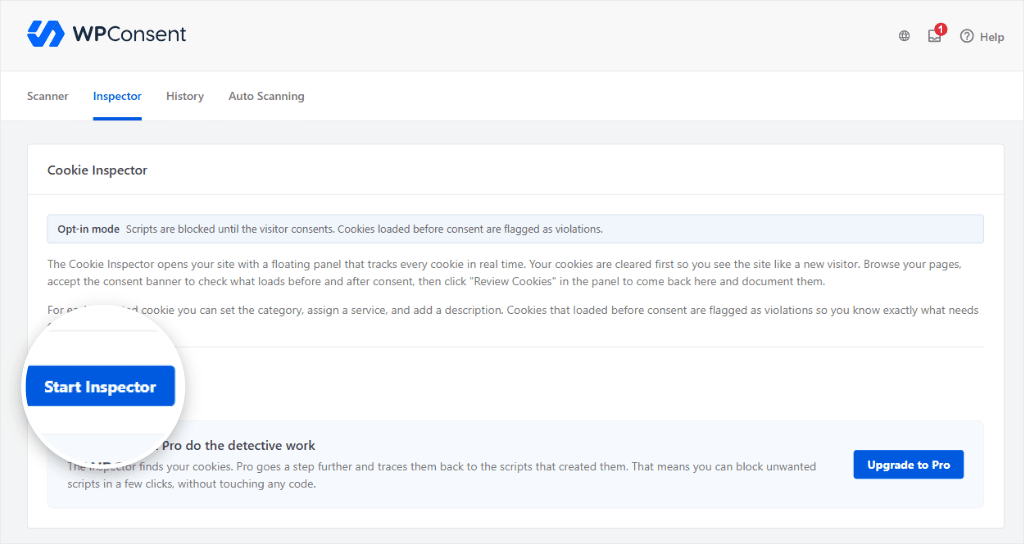
Task: Open the inbox notifications icon
Action: [x=935, y=37]
